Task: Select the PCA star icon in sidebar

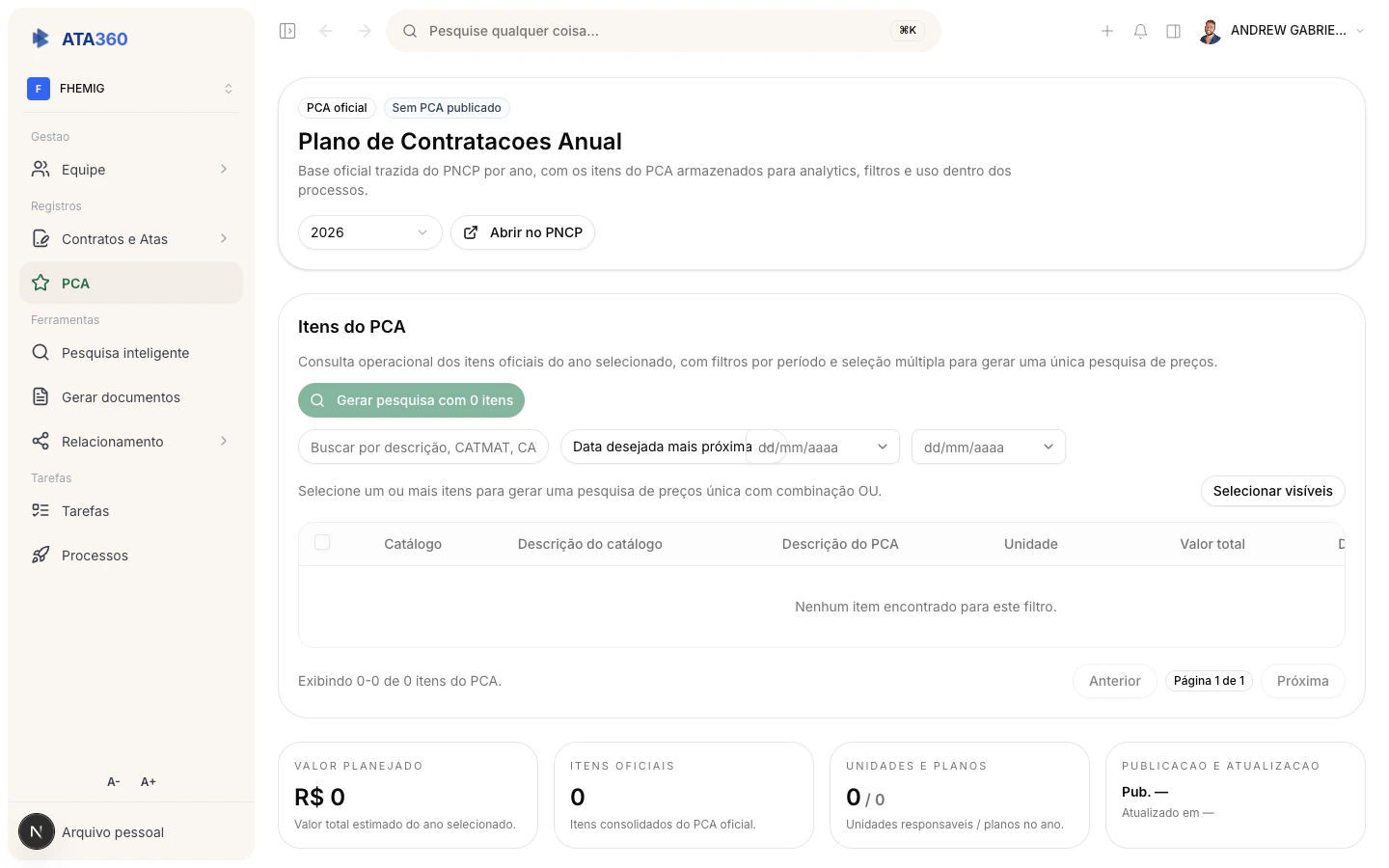Action: (x=40, y=283)
